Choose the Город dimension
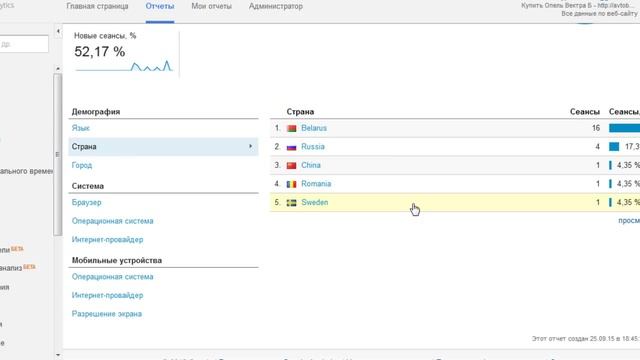This screenshot has width=640, height=360. point(82,165)
